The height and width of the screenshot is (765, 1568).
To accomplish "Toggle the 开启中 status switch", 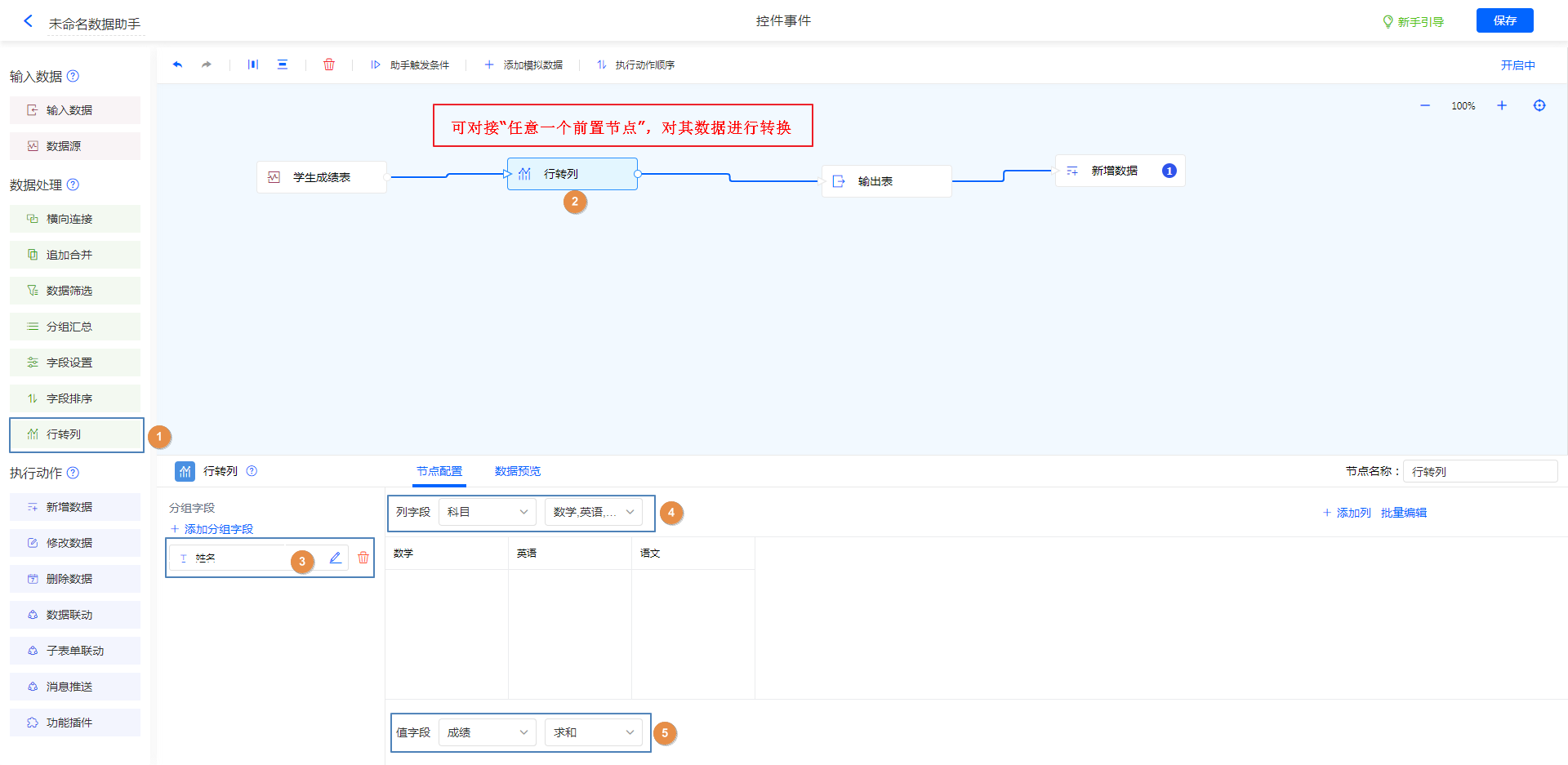I will pos(1517,65).
